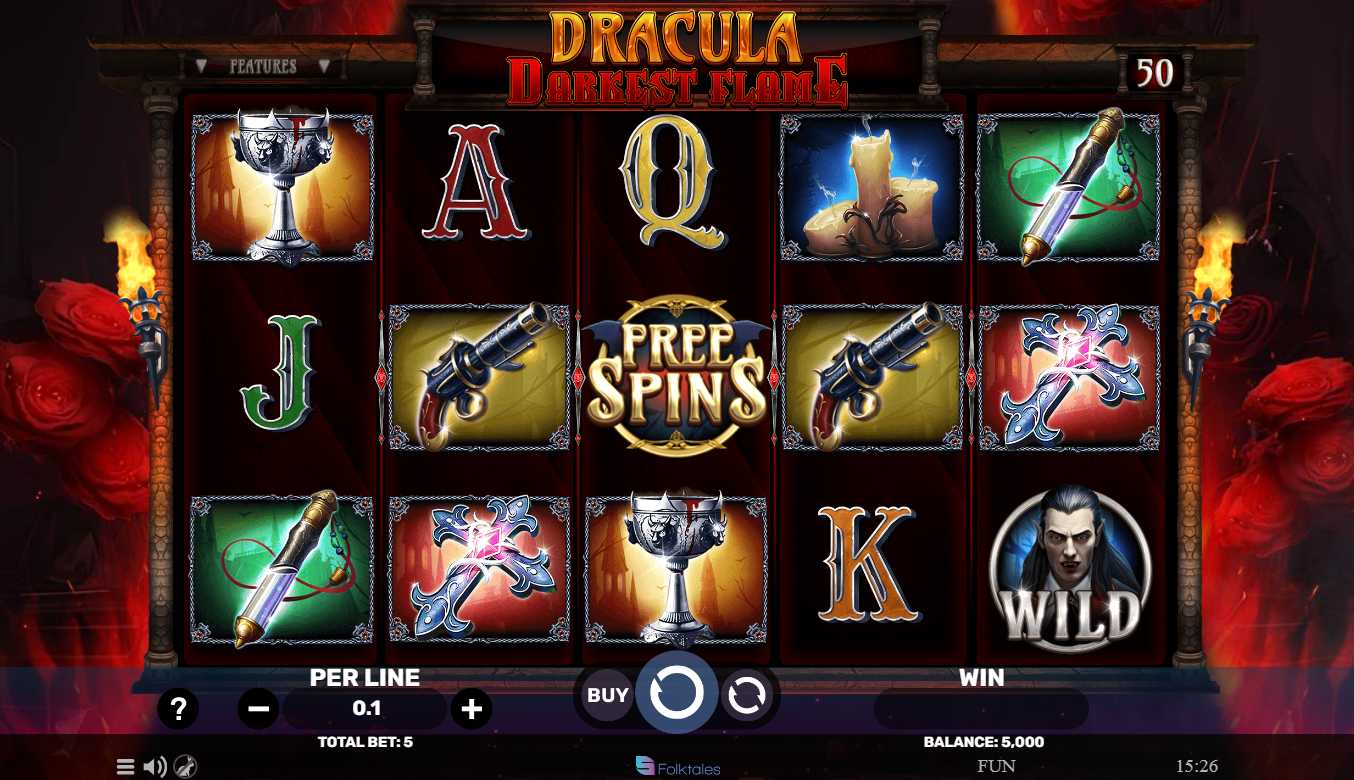1354x780 pixels.
Task: Click the left arrow beside FEATURES
Action: [201, 66]
